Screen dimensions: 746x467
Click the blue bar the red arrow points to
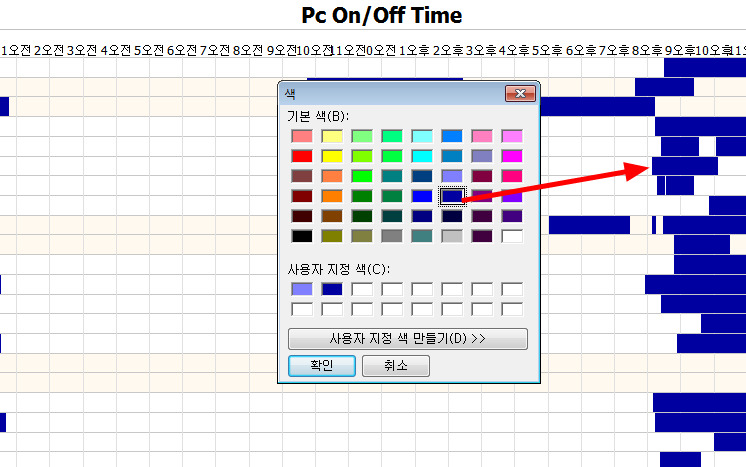(685, 165)
